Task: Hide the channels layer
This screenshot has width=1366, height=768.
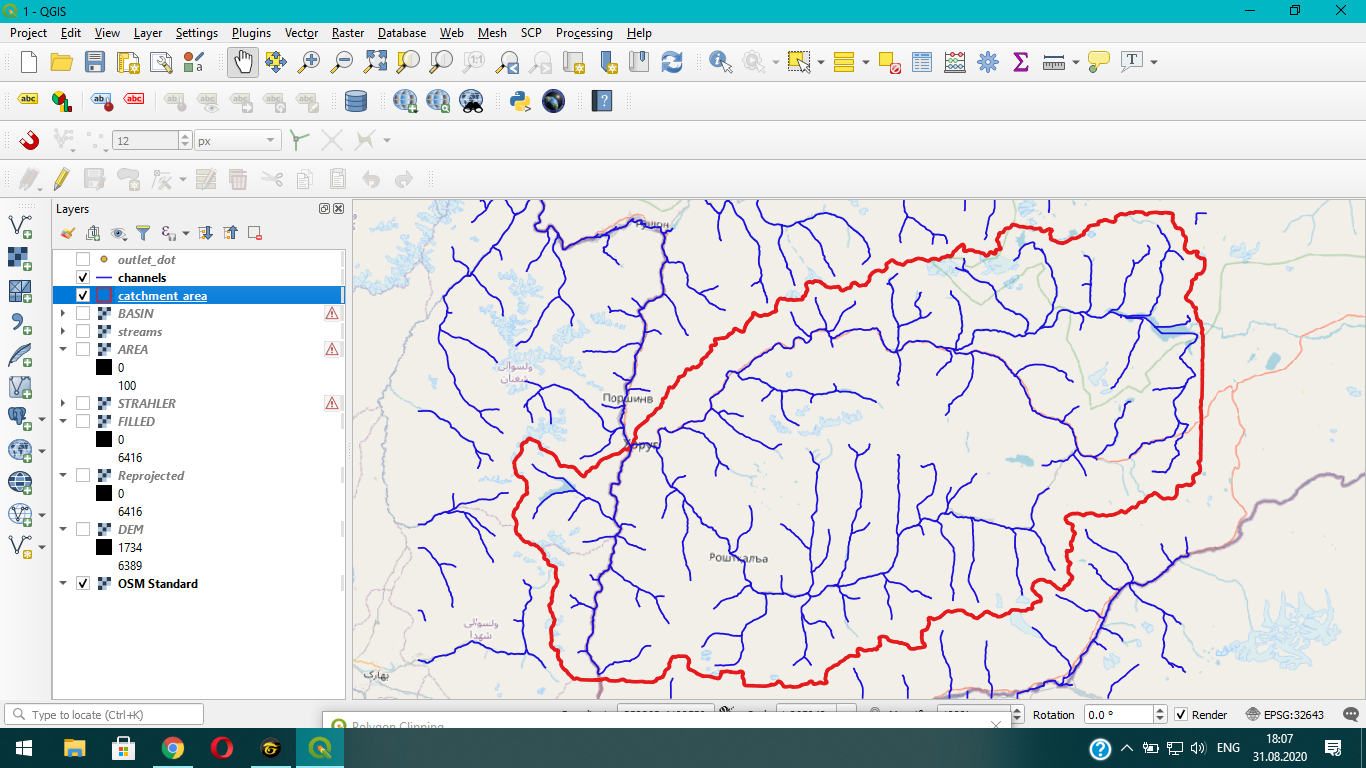Action: coord(83,278)
